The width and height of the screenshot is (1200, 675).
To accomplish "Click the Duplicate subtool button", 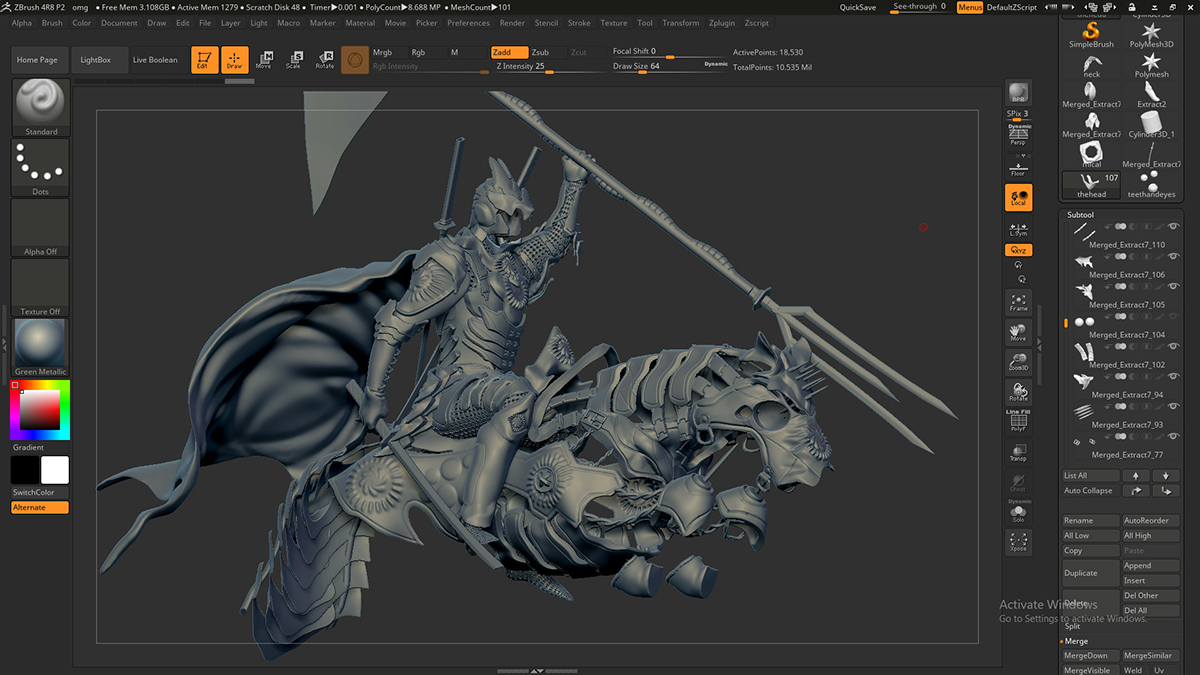I will [x=1090, y=573].
